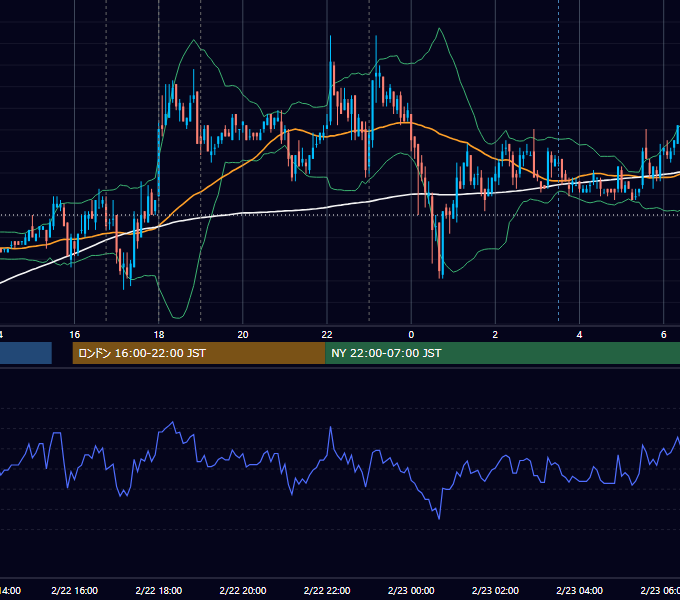Click the 2/22 16:00 time label

75,590
